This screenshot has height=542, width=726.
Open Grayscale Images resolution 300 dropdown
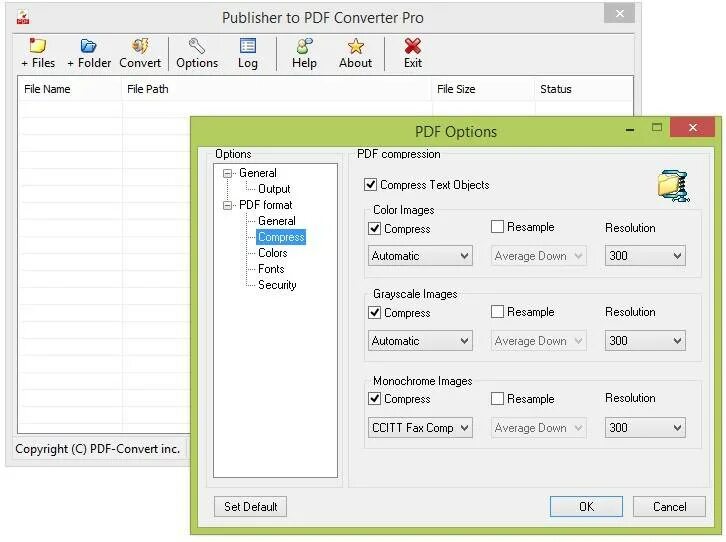pos(645,341)
